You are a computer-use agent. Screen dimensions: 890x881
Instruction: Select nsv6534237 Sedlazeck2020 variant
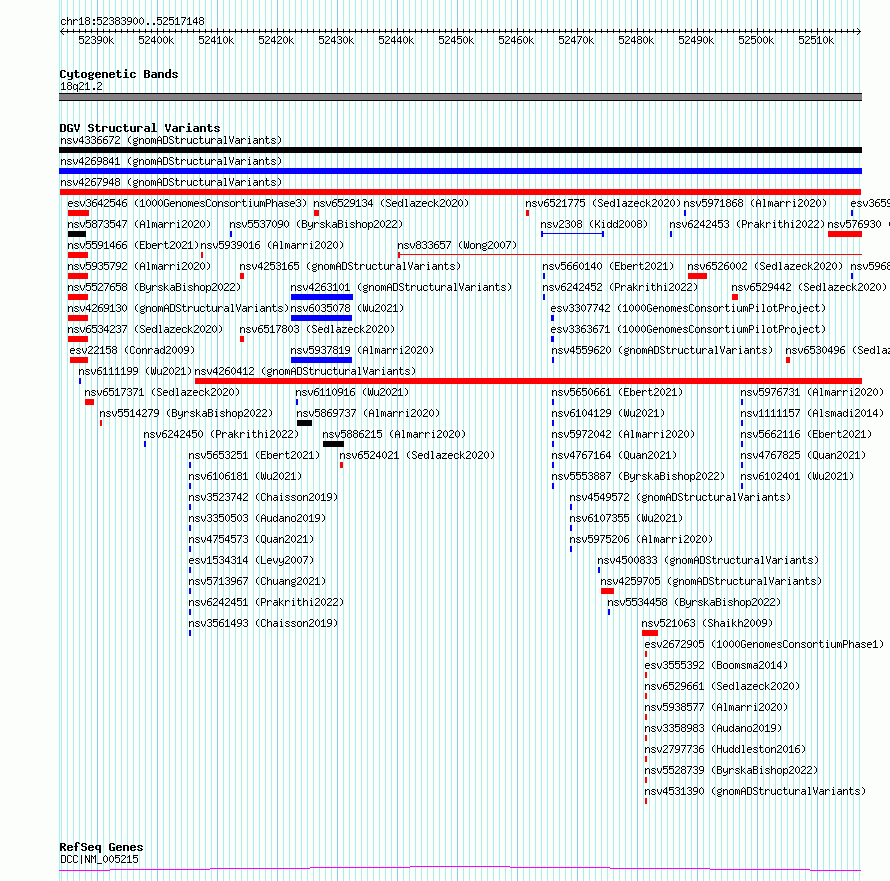tap(145, 329)
